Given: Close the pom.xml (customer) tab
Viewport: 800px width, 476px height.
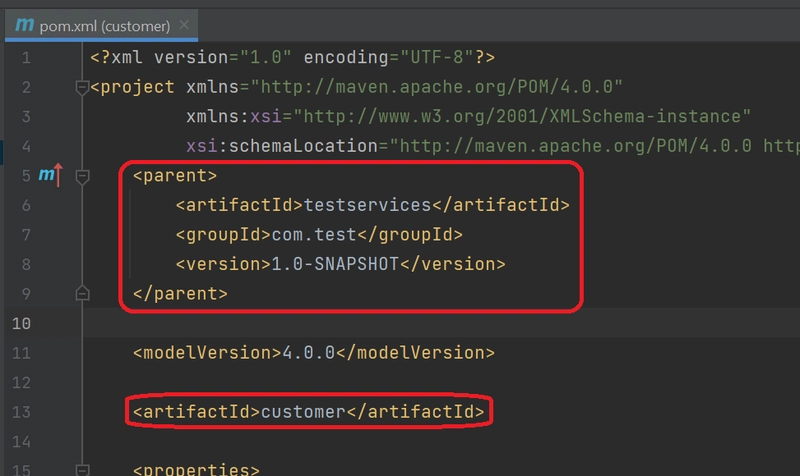Looking at the screenshot, I should 184,24.
